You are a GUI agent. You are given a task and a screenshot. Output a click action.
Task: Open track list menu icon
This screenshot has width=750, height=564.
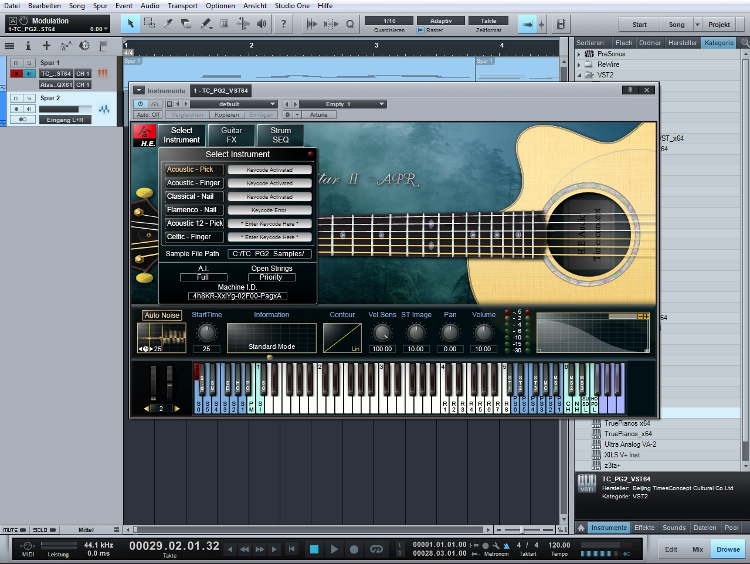(x=9, y=46)
